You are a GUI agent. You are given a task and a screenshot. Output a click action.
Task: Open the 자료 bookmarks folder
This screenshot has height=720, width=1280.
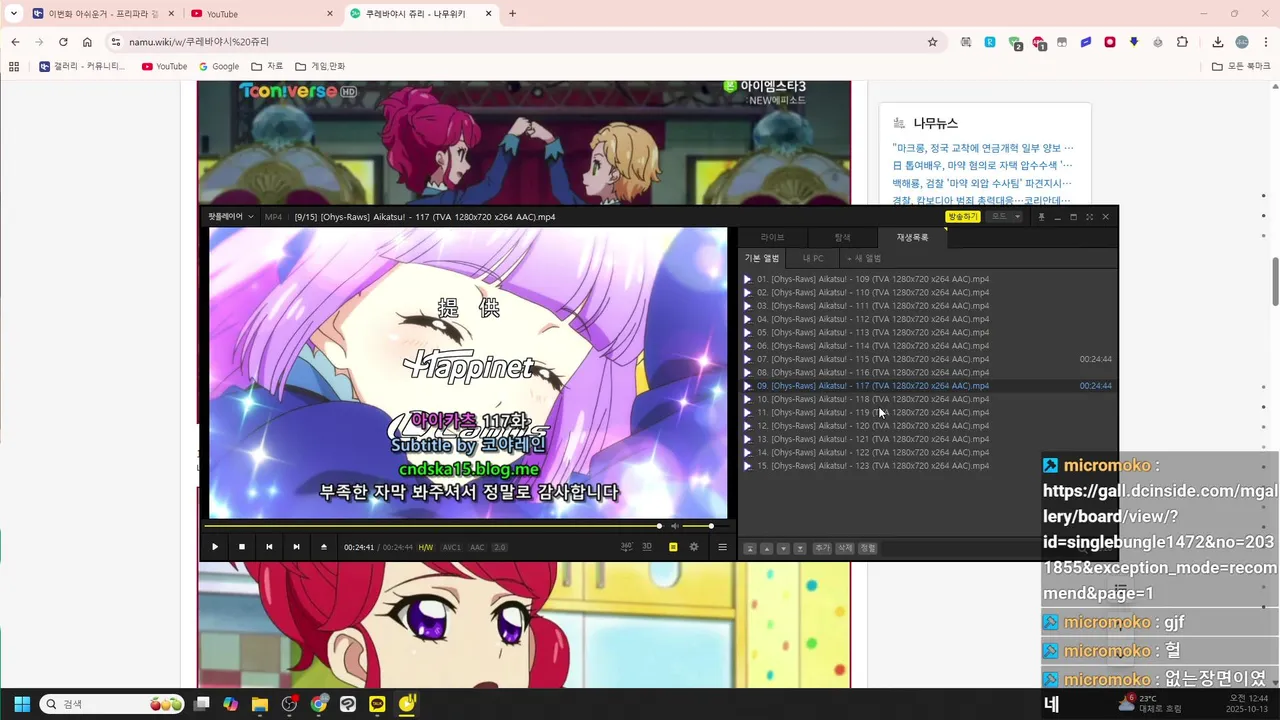coord(267,66)
